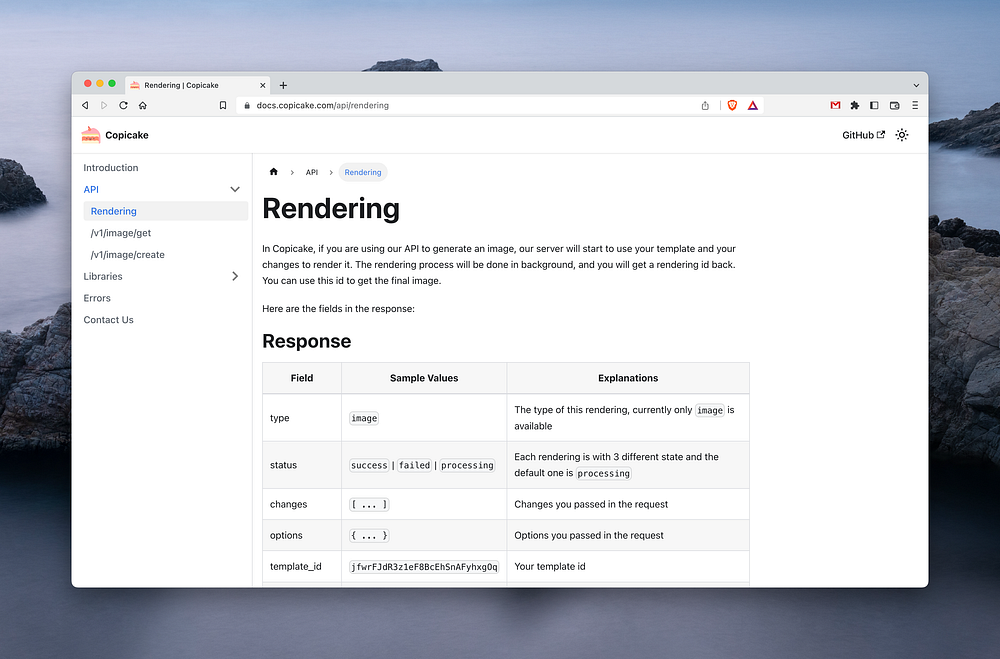Click the Response section heading
Screen dimensions: 1000x659
click(307, 341)
